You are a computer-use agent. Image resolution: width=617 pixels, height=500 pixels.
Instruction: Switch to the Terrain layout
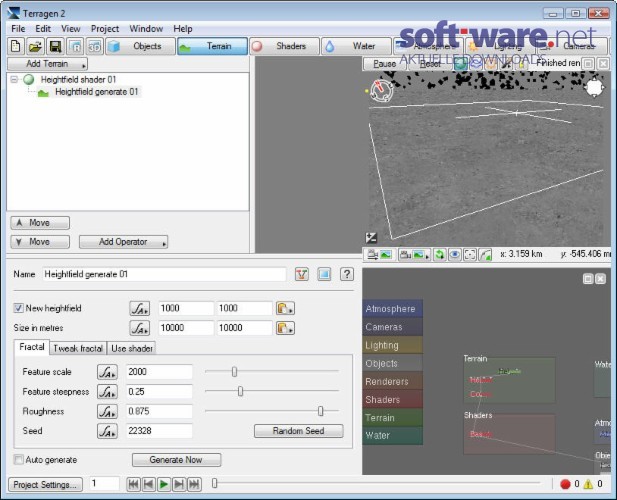212,46
